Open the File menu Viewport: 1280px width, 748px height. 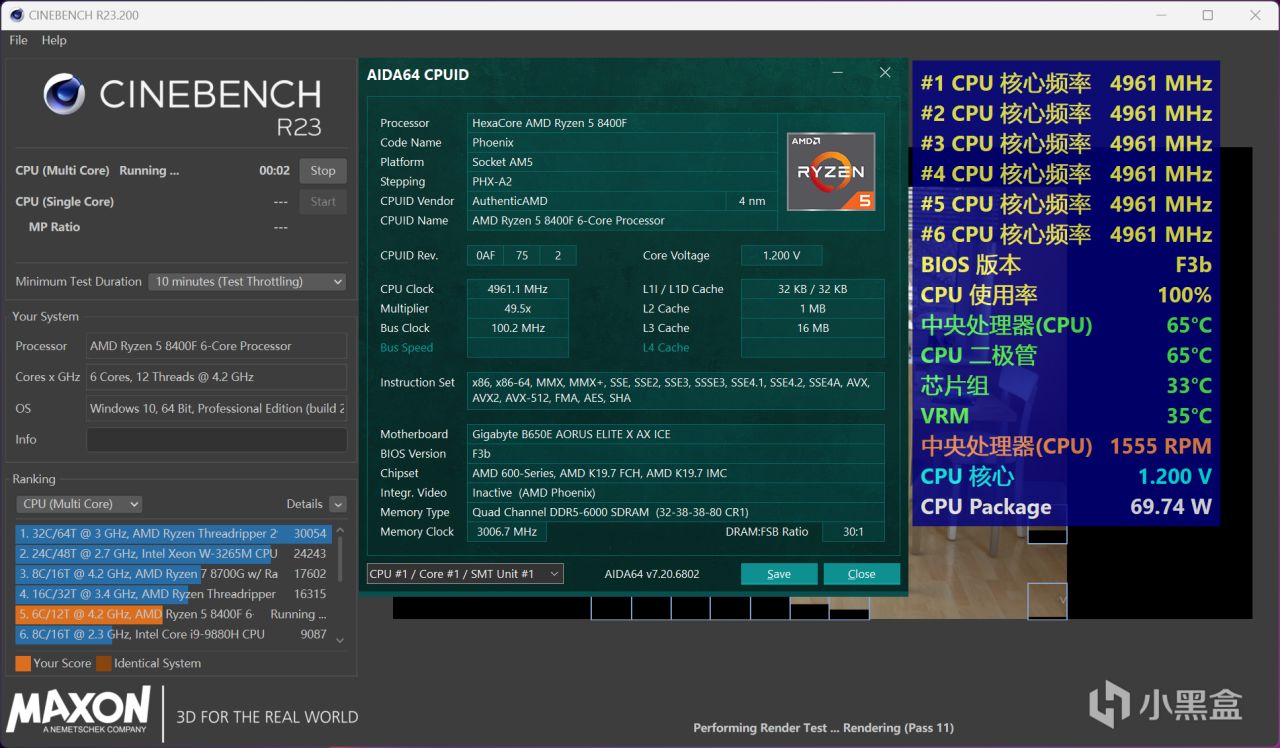click(18, 40)
